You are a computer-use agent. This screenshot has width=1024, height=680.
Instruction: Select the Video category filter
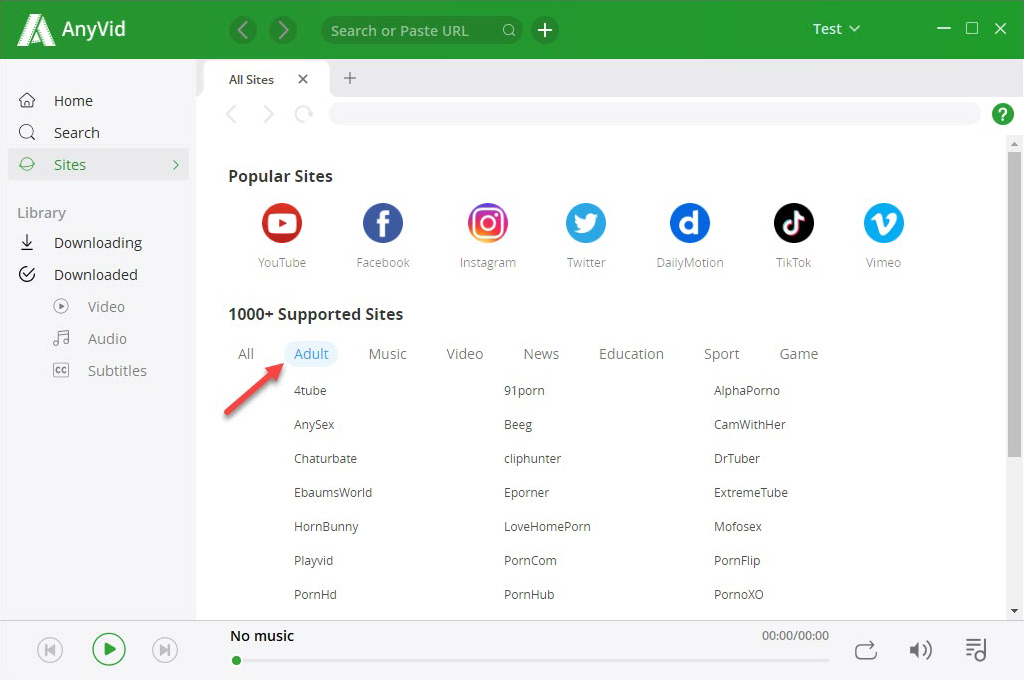(464, 354)
